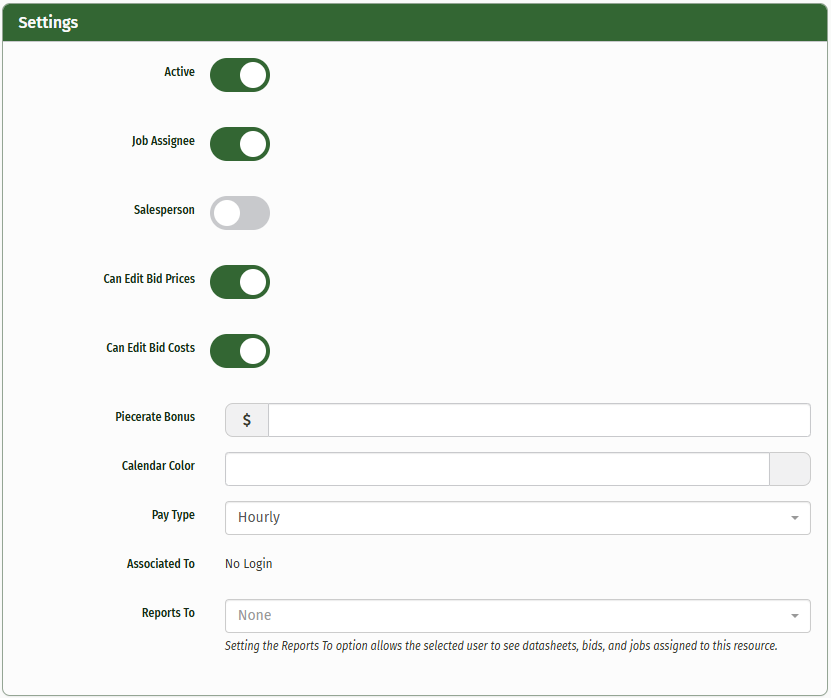Toggle the Active switch off

pos(240,75)
